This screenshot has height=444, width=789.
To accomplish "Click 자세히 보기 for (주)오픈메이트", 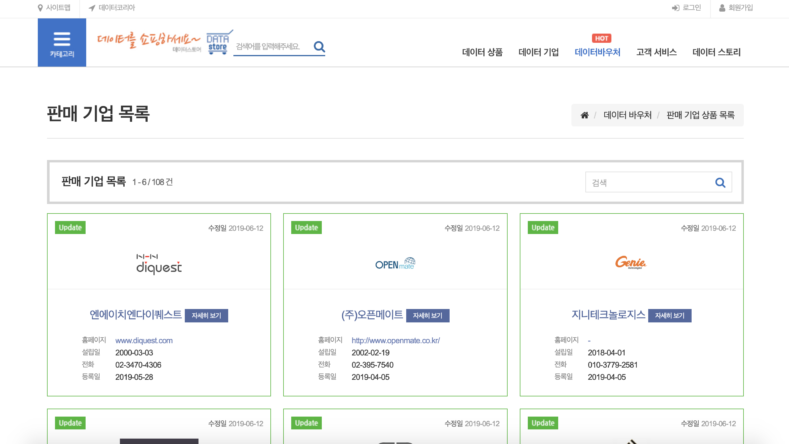I will (x=428, y=315).
